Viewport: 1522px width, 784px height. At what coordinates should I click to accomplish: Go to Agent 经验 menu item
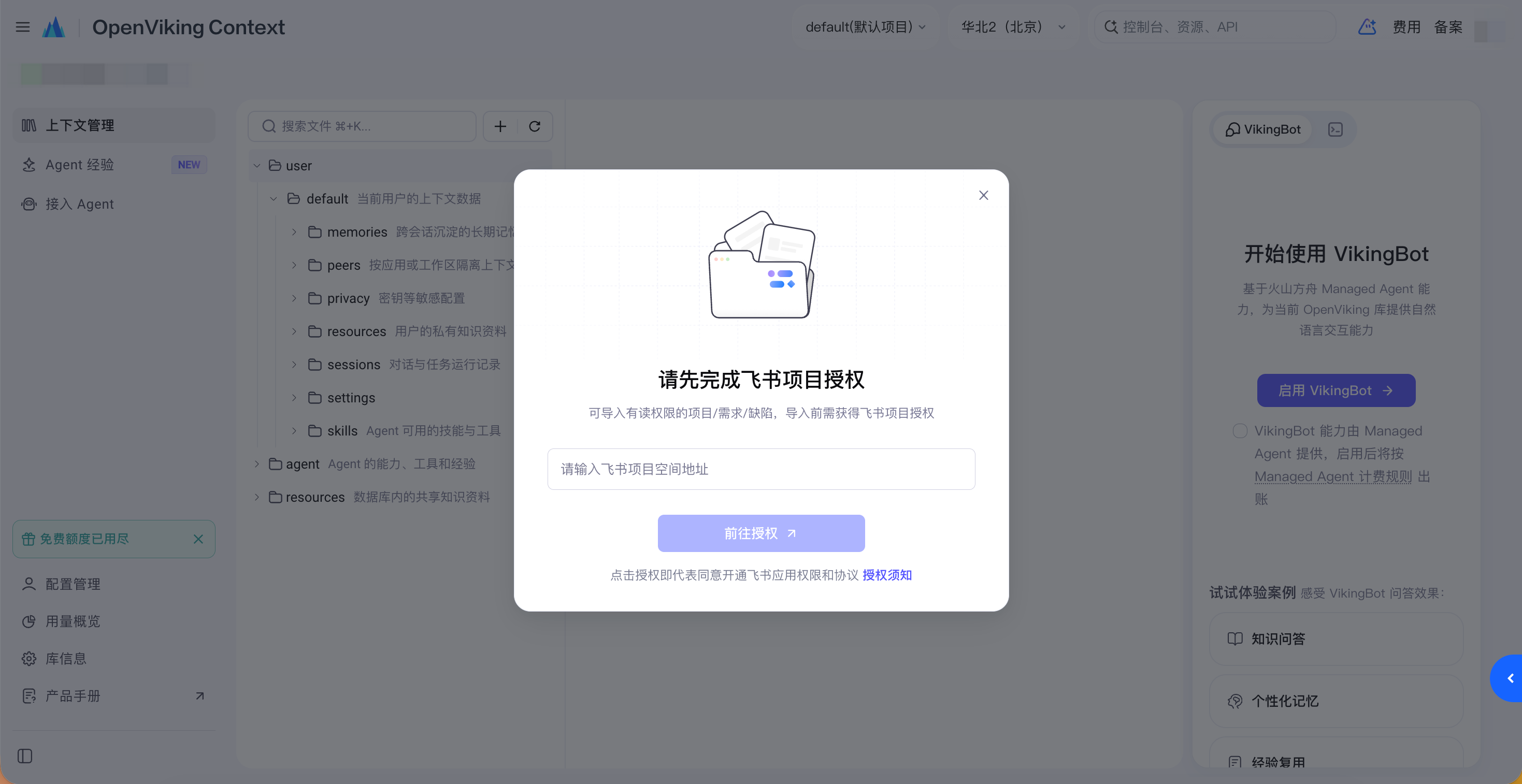(114, 165)
